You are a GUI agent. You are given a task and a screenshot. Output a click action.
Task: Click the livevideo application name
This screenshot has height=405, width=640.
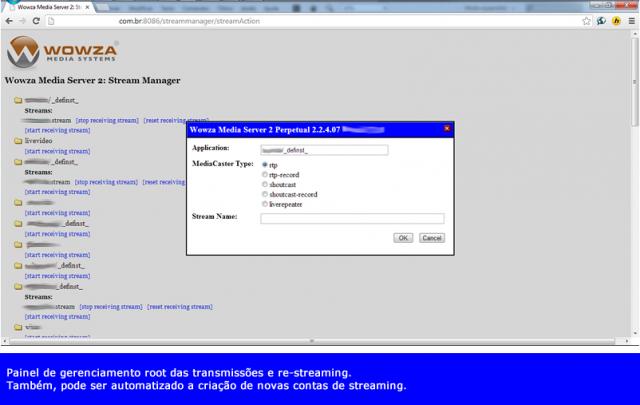point(38,141)
